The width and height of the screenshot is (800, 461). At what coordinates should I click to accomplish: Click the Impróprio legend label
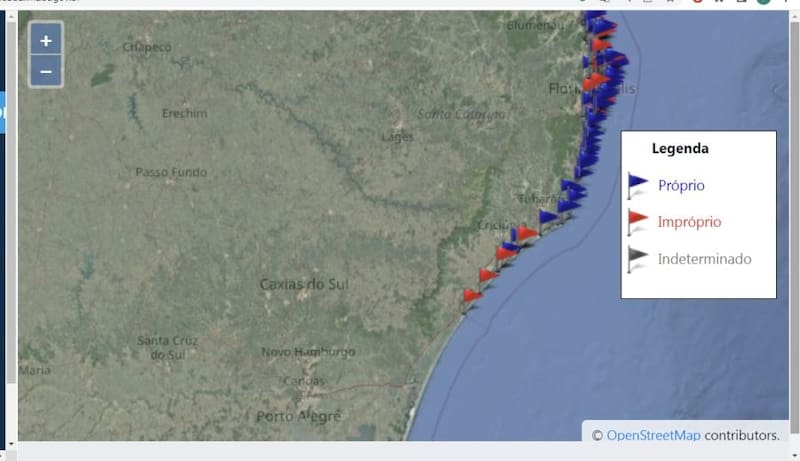pos(689,222)
